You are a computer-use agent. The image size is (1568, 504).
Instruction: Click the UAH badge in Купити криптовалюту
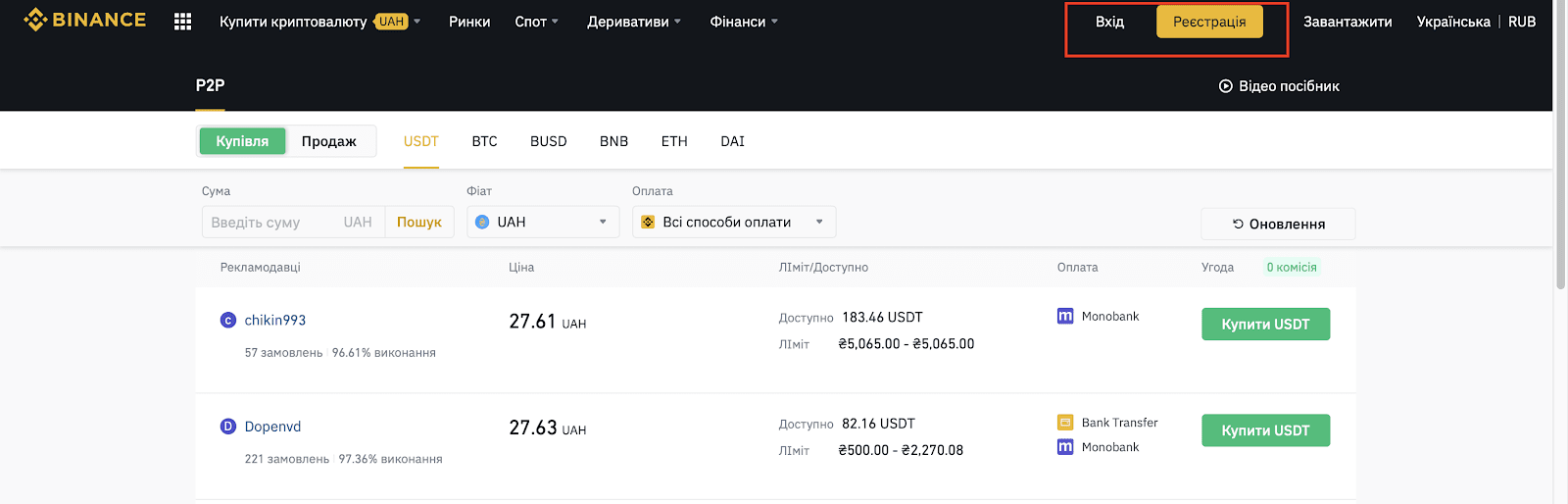point(392,22)
